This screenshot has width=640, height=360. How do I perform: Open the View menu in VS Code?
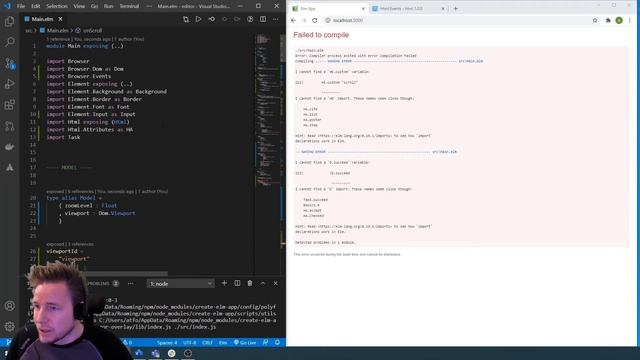click(79, 6)
